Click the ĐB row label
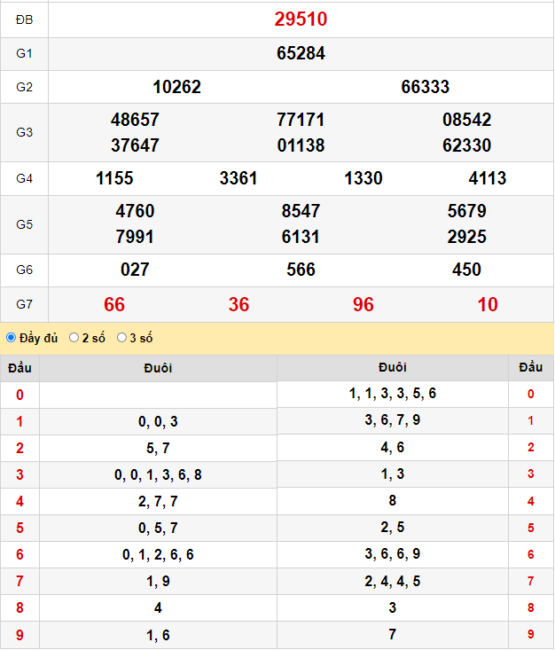The image size is (555, 650). pos(24,19)
